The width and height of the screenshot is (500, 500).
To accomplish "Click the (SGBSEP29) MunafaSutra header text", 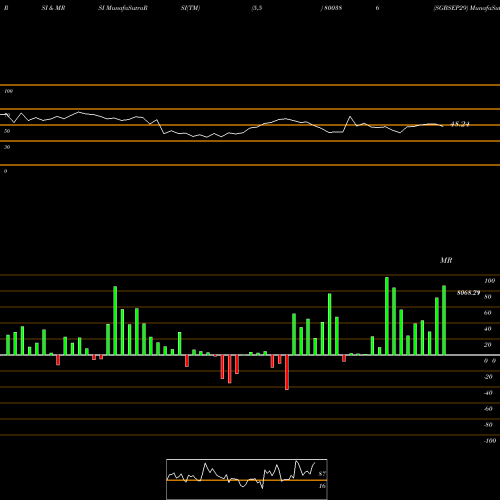I will pos(466,8).
